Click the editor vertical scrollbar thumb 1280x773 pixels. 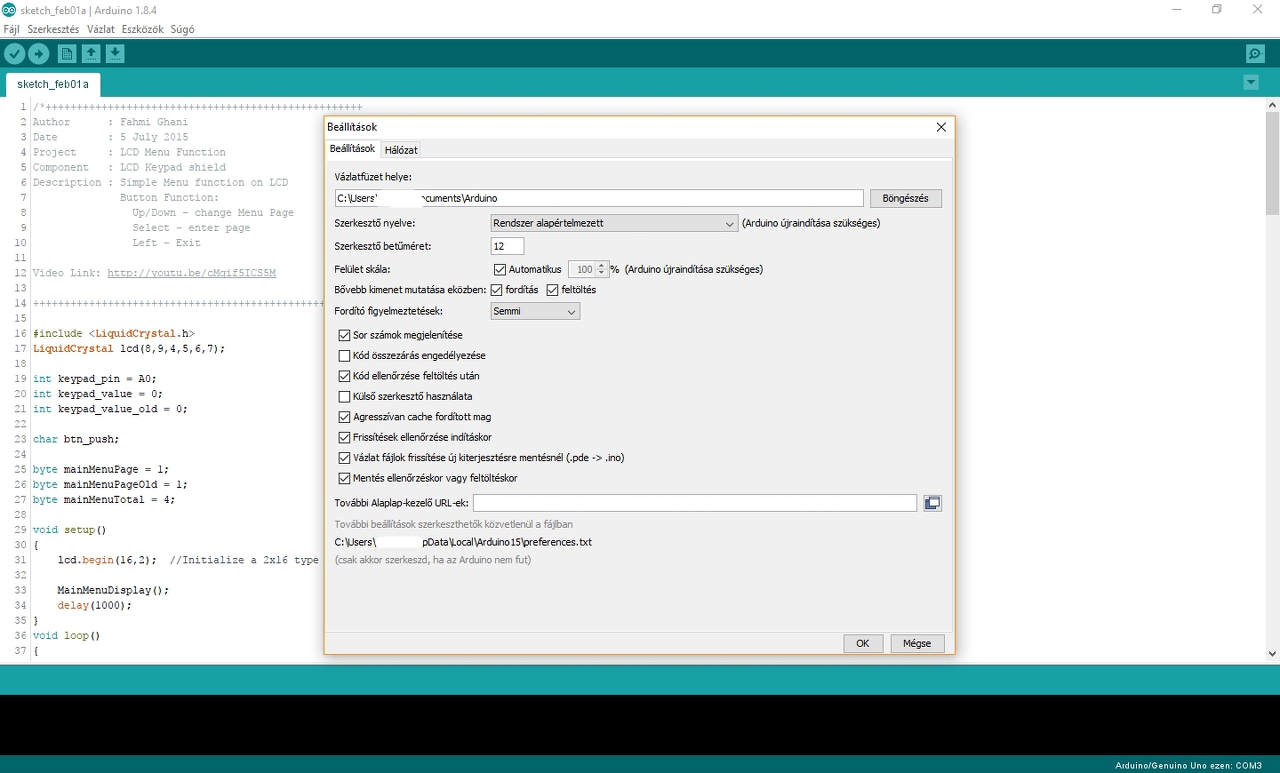click(x=1272, y=163)
